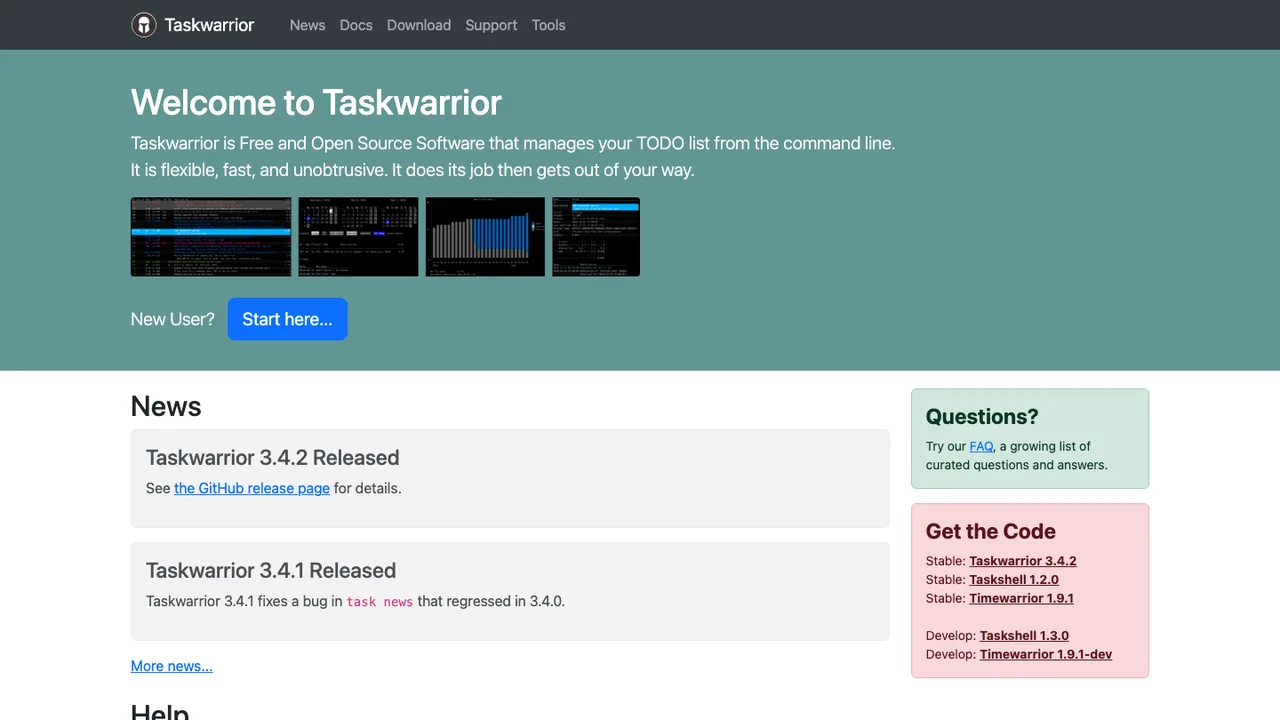The height and width of the screenshot is (720, 1280).
Task: Click the Taskwarrior 3.4.1 Released heading
Action: [271, 571]
